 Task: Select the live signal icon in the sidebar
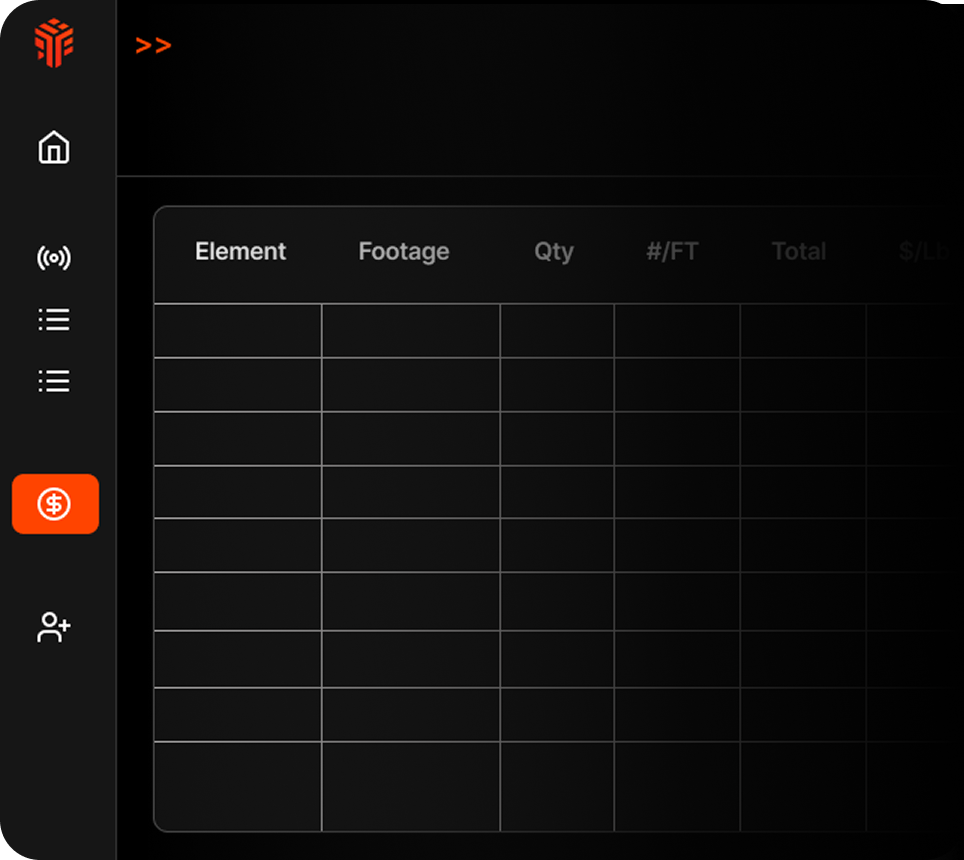click(x=52, y=258)
